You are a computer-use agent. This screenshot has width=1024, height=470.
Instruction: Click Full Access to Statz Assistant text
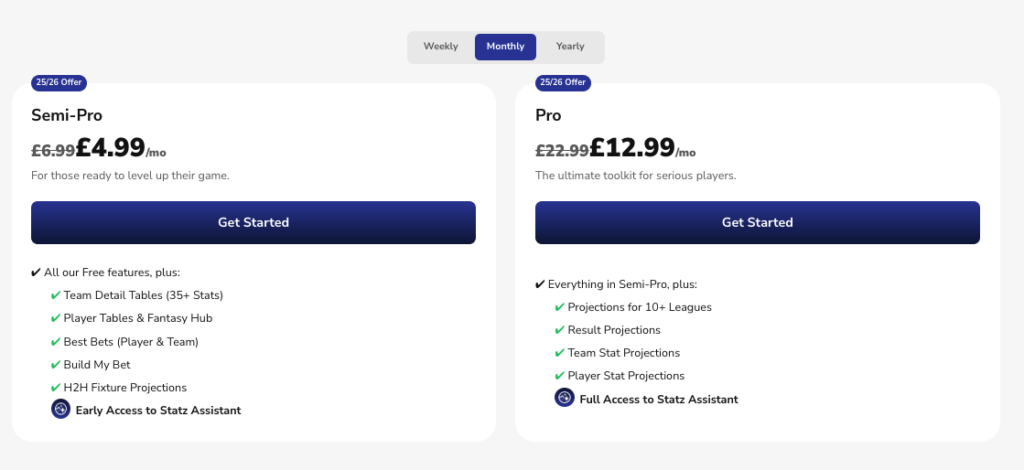click(659, 399)
